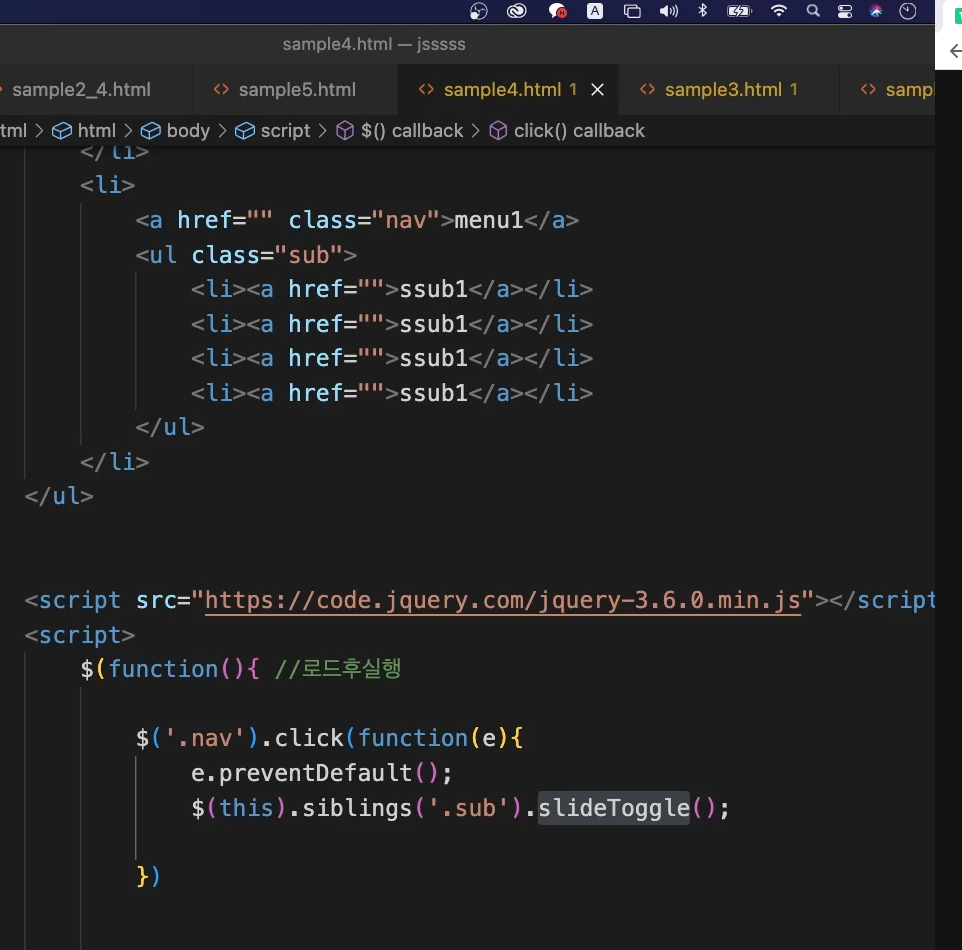Click '.nav' selector string in click handler

click(x=205, y=738)
